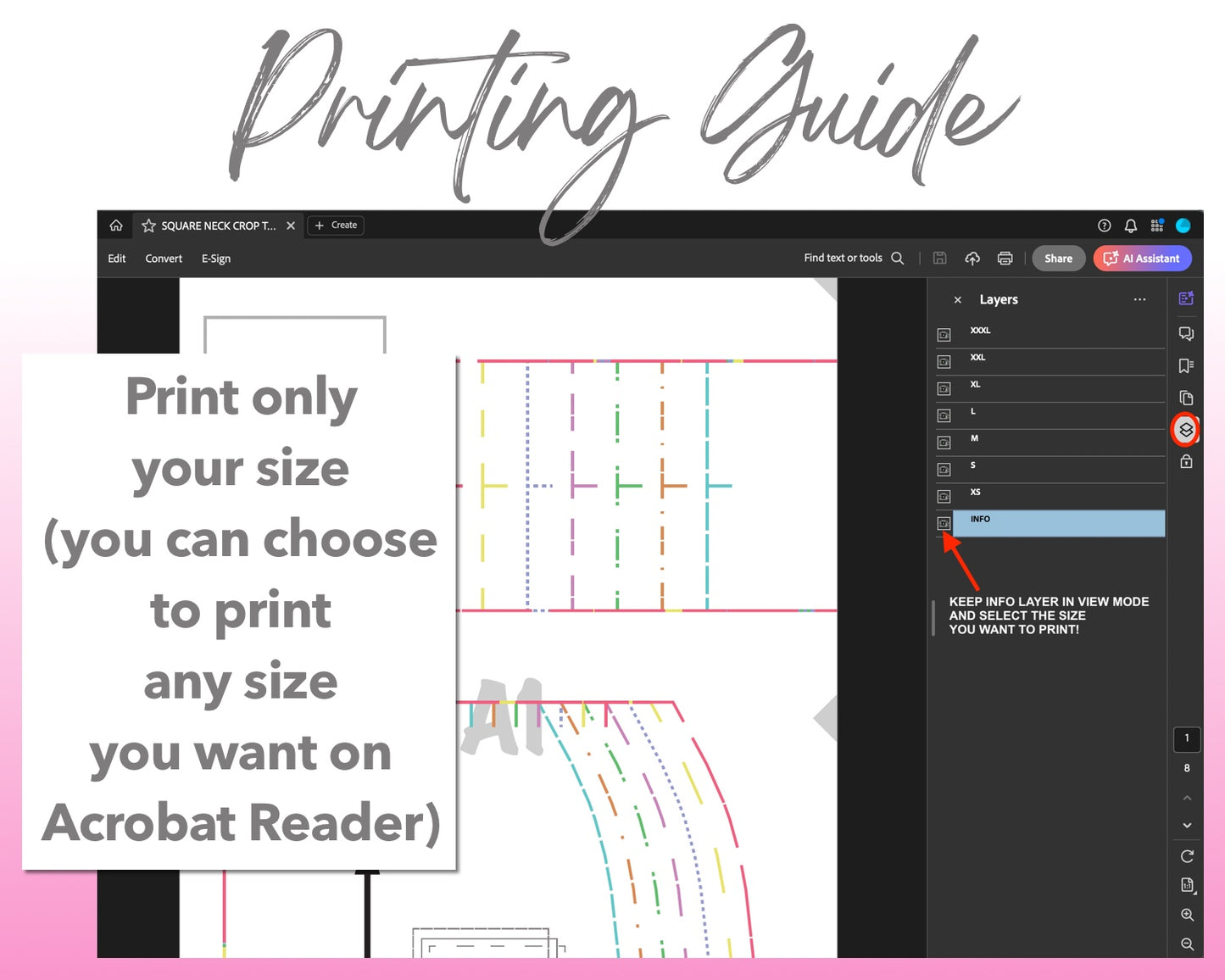Open the Edit menu

[x=117, y=259]
